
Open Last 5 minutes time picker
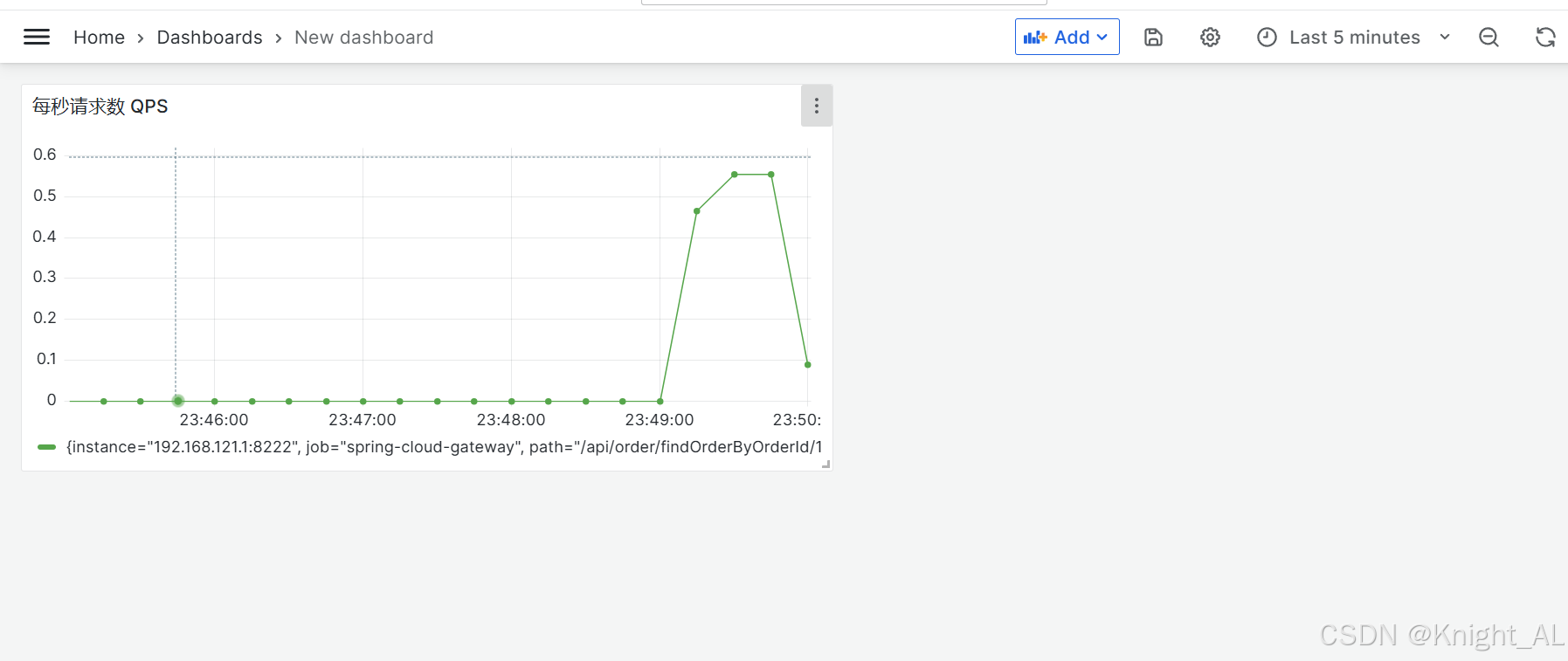[x=1354, y=37]
